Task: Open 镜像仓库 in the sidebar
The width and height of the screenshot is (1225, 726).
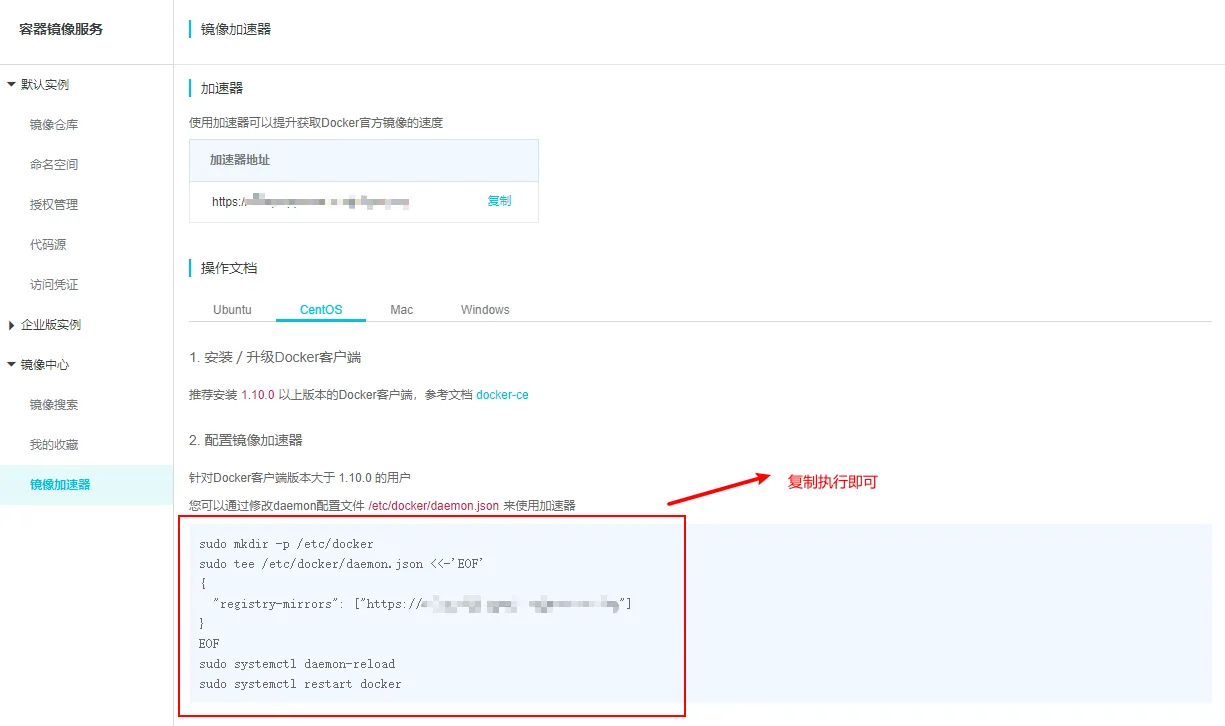Action: (54, 125)
